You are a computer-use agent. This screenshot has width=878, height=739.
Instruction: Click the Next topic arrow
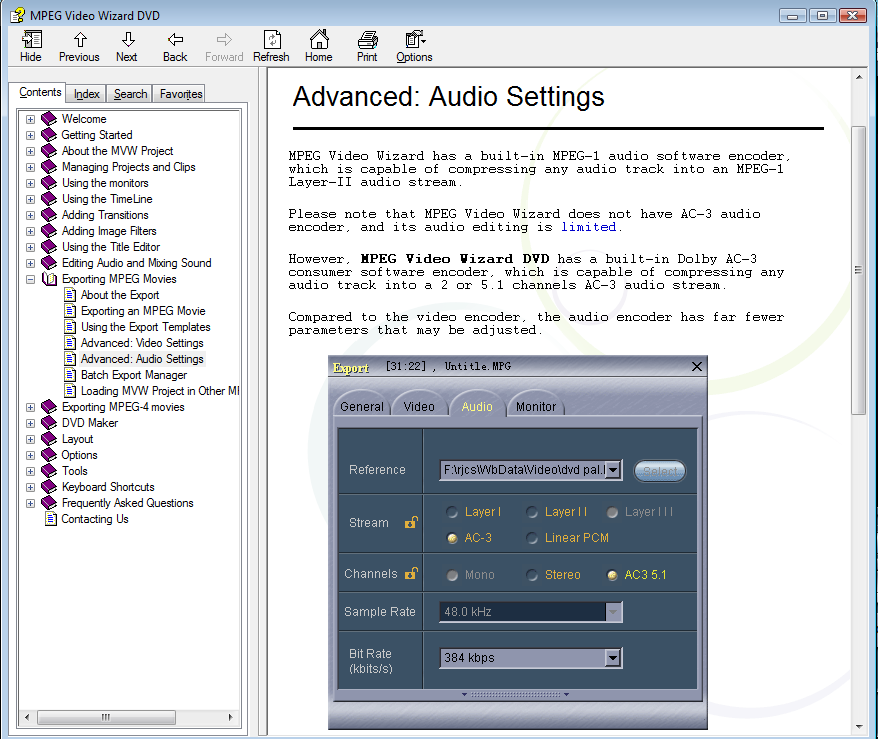[x=127, y=46]
